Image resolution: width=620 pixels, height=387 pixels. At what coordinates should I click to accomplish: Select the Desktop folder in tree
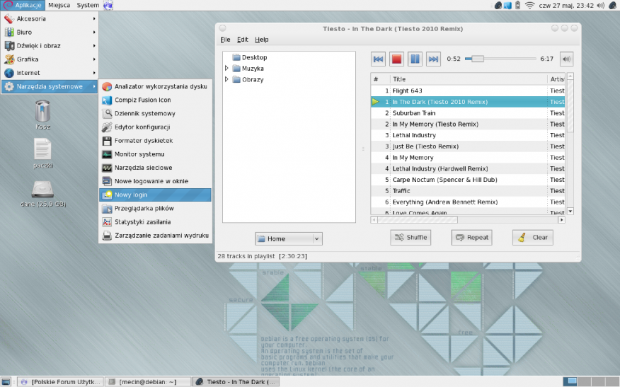pyautogui.click(x=250, y=57)
